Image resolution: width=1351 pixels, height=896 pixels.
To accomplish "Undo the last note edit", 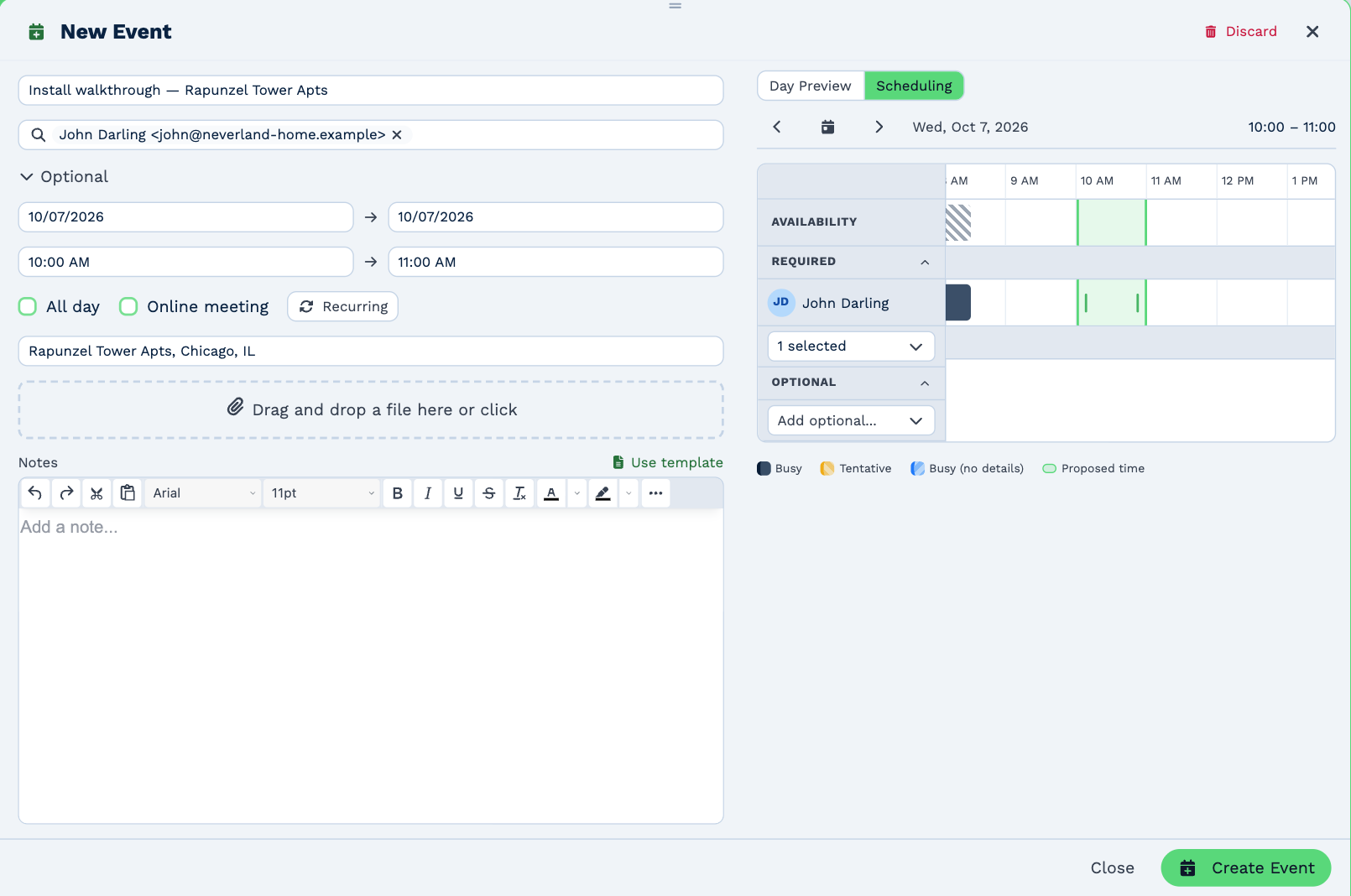I will pyautogui.click(x=35, y=493).
